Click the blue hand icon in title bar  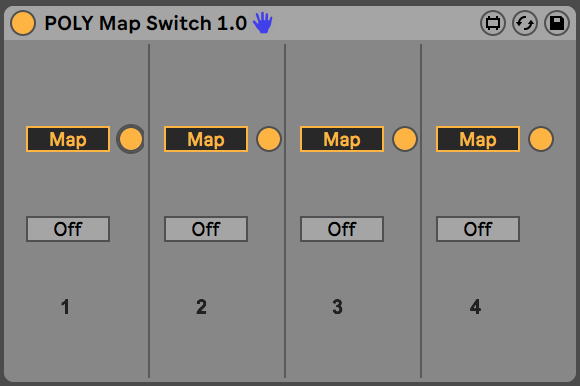pyautogui.click(x=263, y=23)
